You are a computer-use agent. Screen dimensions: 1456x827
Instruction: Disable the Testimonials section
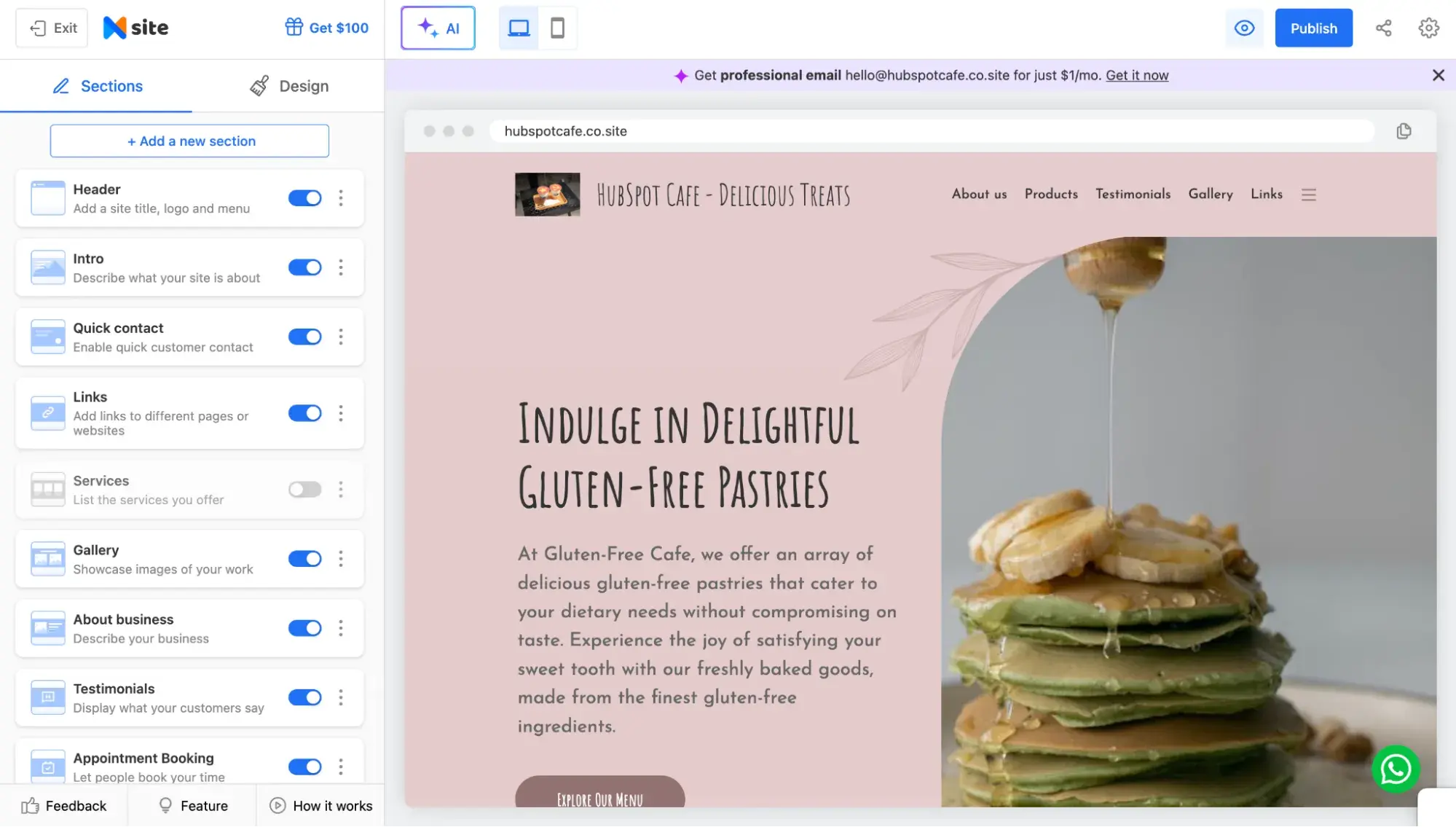point(304,697)
